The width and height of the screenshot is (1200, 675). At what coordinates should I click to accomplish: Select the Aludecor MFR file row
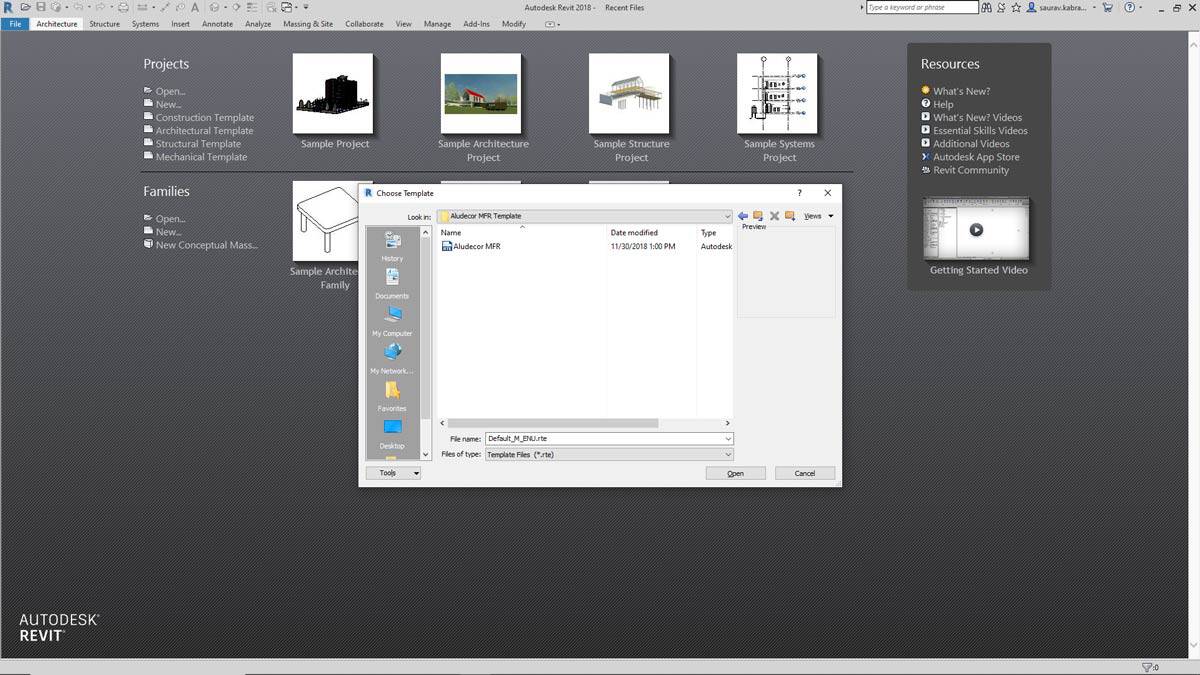click(x=585, y=246)
